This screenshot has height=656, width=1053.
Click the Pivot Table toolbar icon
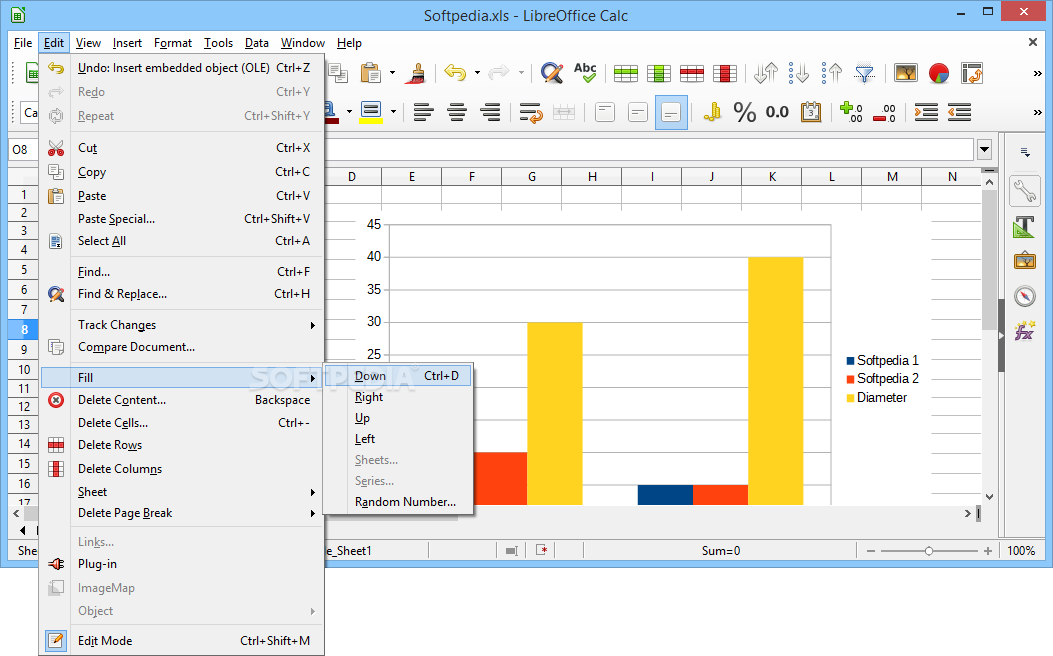pyautogui.click(x=972, y=73)
